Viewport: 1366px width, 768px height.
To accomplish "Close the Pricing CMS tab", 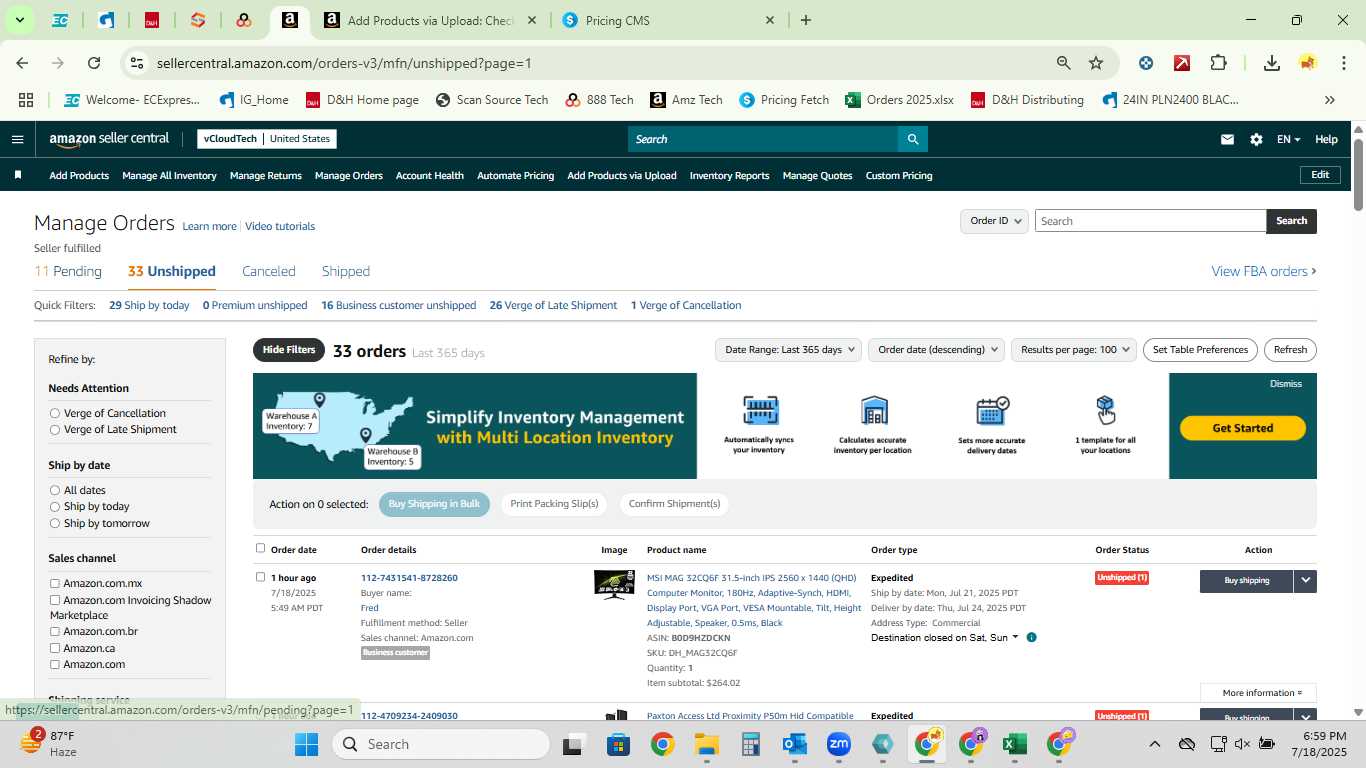I will pos(770,20).
